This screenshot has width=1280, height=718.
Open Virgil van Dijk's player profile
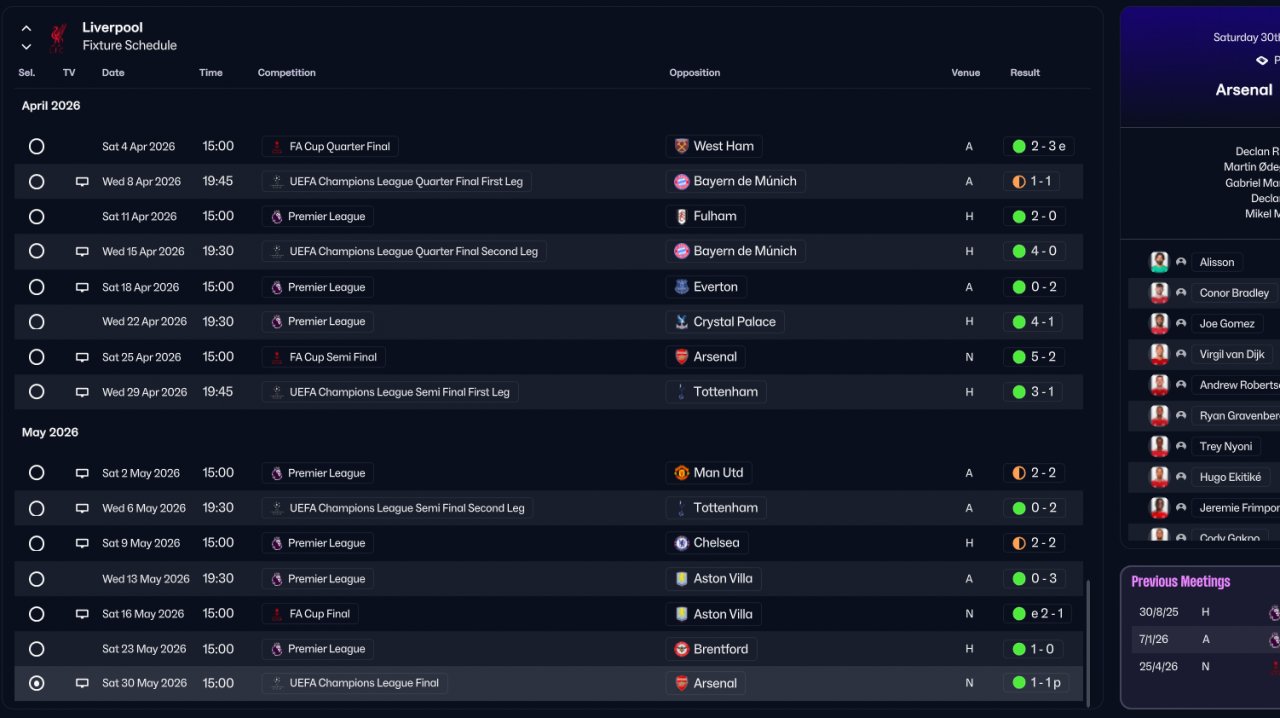pyautogui.click(x=1231, y=354)
